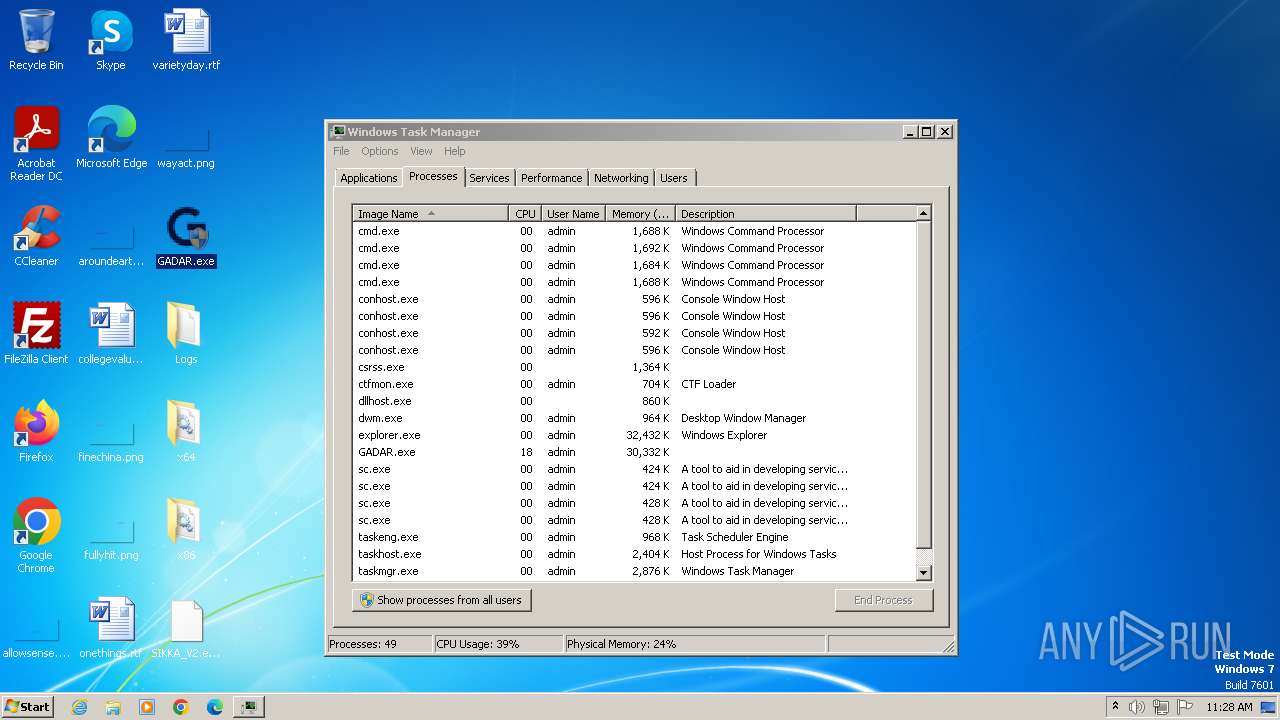Sort by CPU column header
1280x720 pixels.
click(x=525, y=213)
